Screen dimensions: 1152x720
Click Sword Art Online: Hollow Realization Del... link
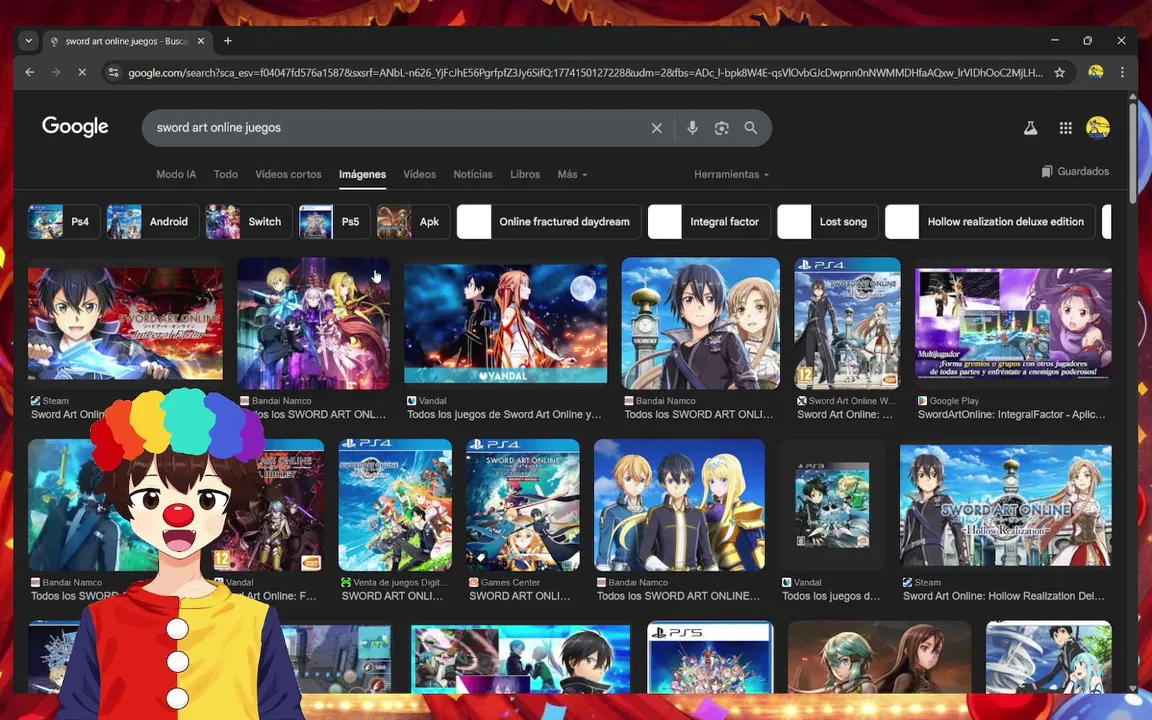click(x=1004, y=596)
